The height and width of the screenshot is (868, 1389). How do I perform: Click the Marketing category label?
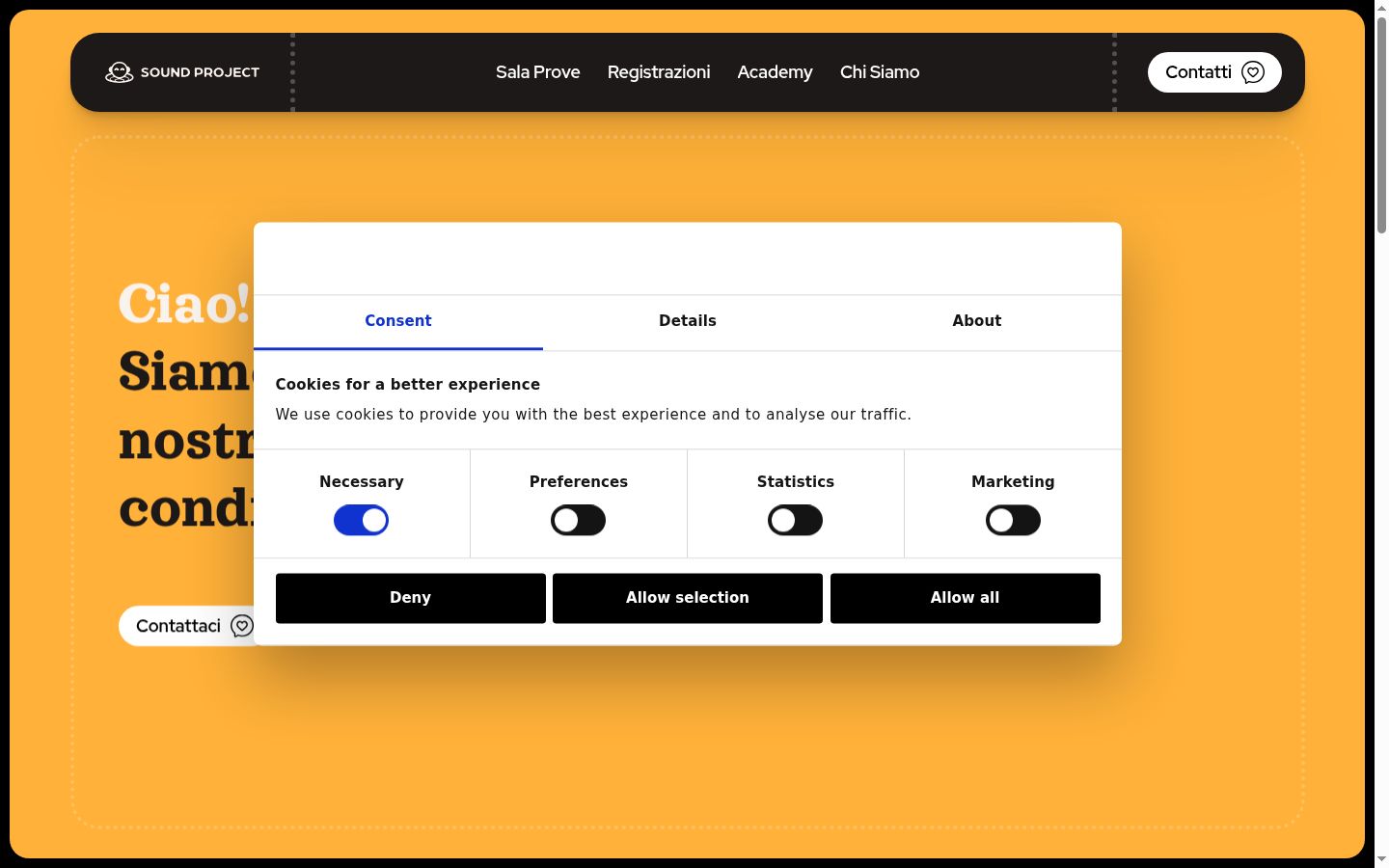click(x=1013, y=481)
